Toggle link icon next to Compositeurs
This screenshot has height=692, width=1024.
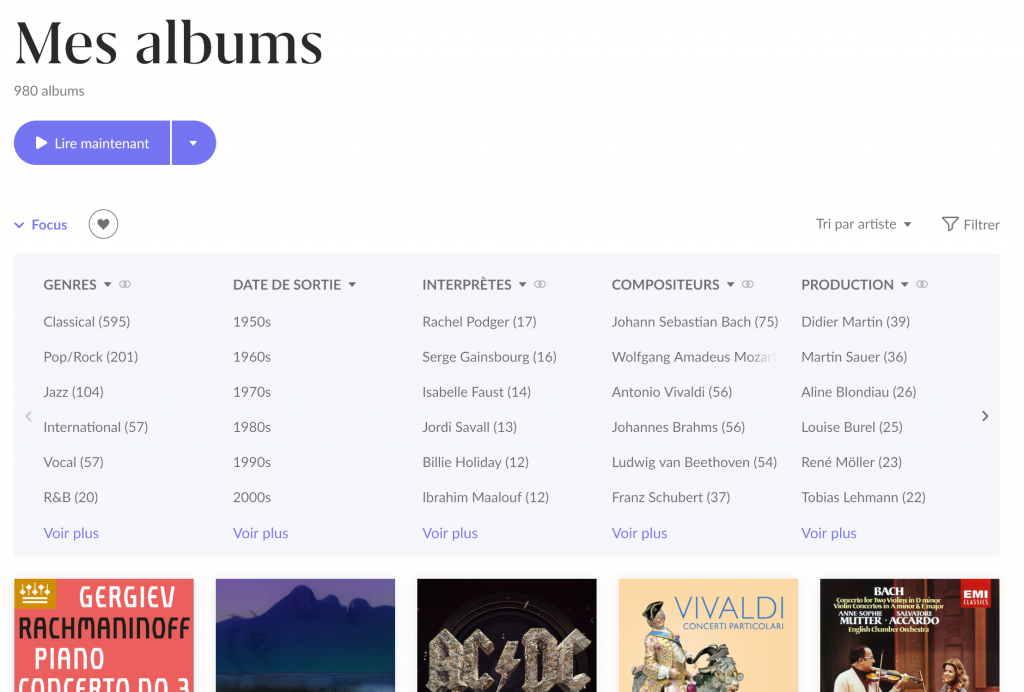[x=748, y=285]
